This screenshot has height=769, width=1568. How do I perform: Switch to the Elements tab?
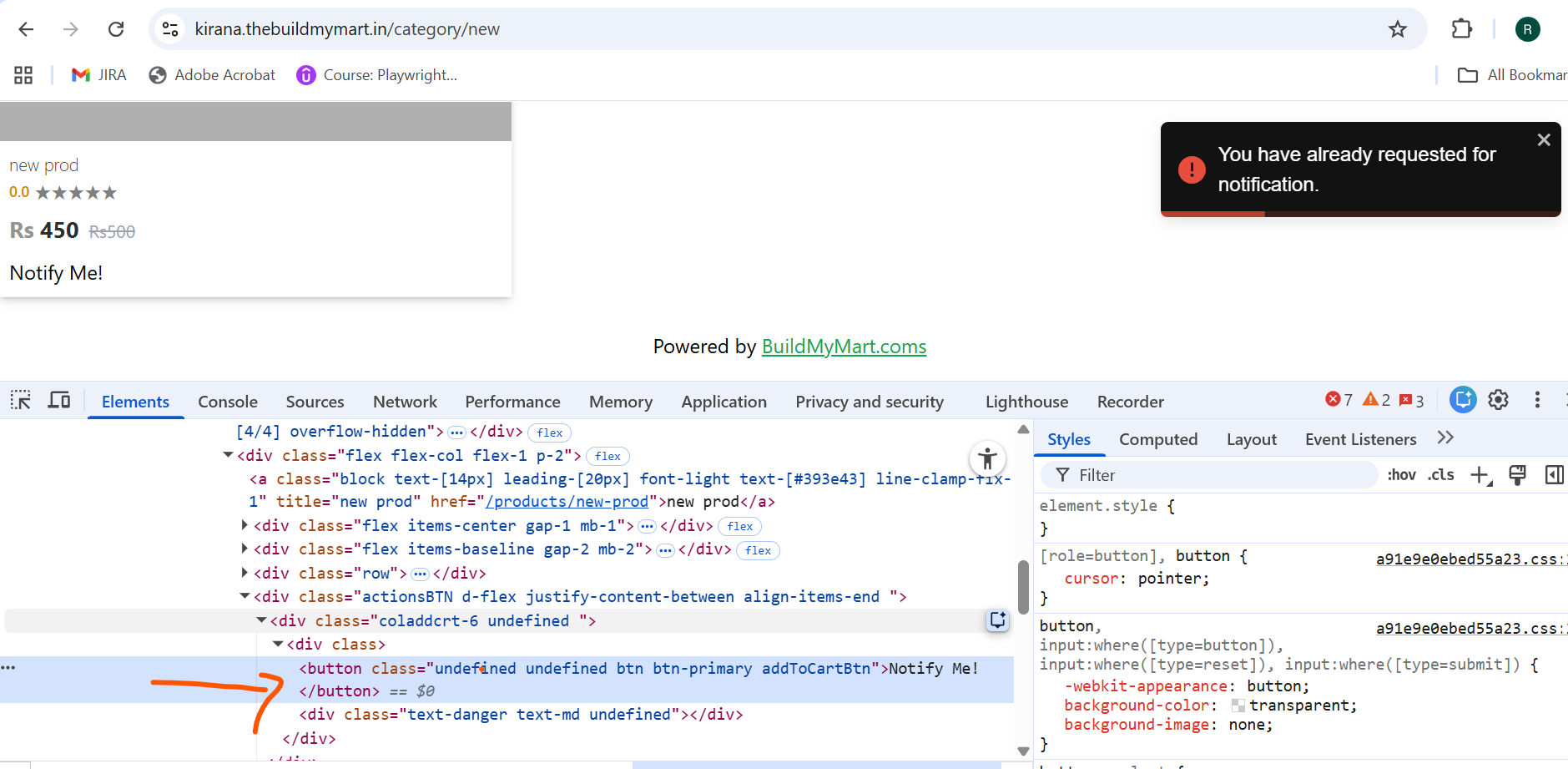click(135, 402)
